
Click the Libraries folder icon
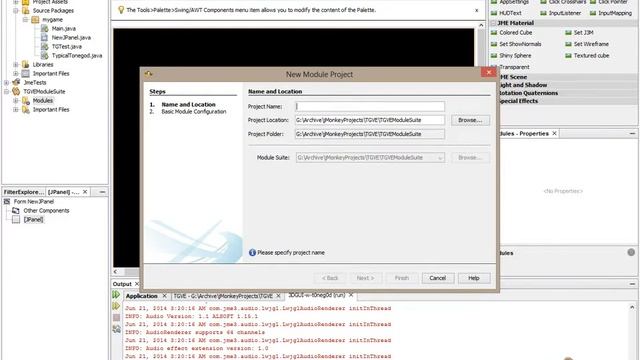[25, 64]
